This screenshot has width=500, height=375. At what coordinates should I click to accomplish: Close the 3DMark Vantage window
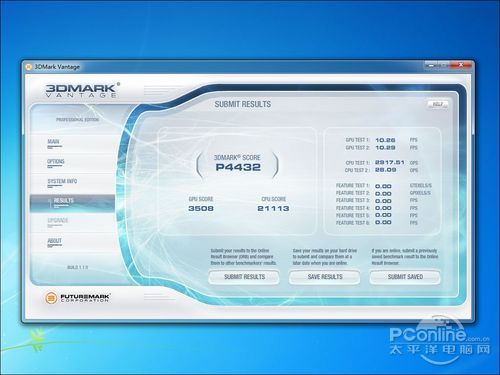pyautogui.click(x=462, y=65)
